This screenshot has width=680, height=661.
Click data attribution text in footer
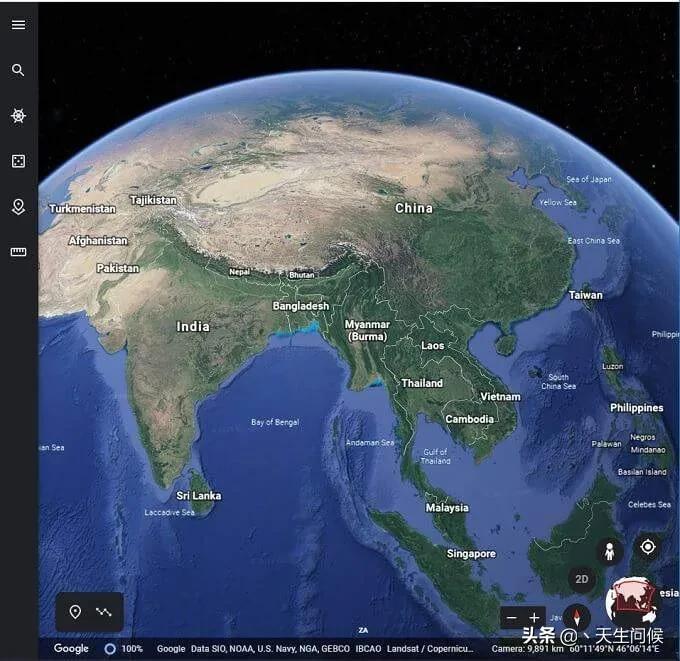315,649
